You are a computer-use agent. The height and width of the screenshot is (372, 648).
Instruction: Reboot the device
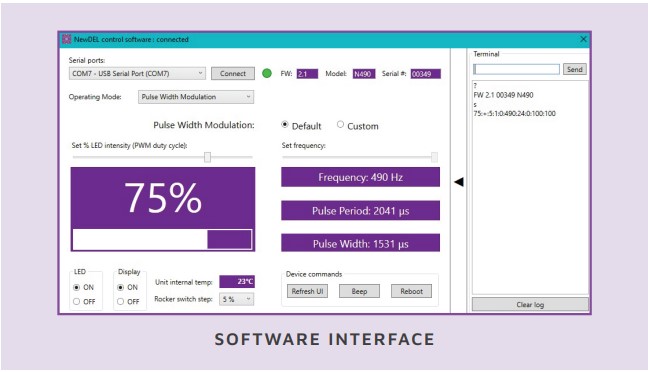[411, 291]
